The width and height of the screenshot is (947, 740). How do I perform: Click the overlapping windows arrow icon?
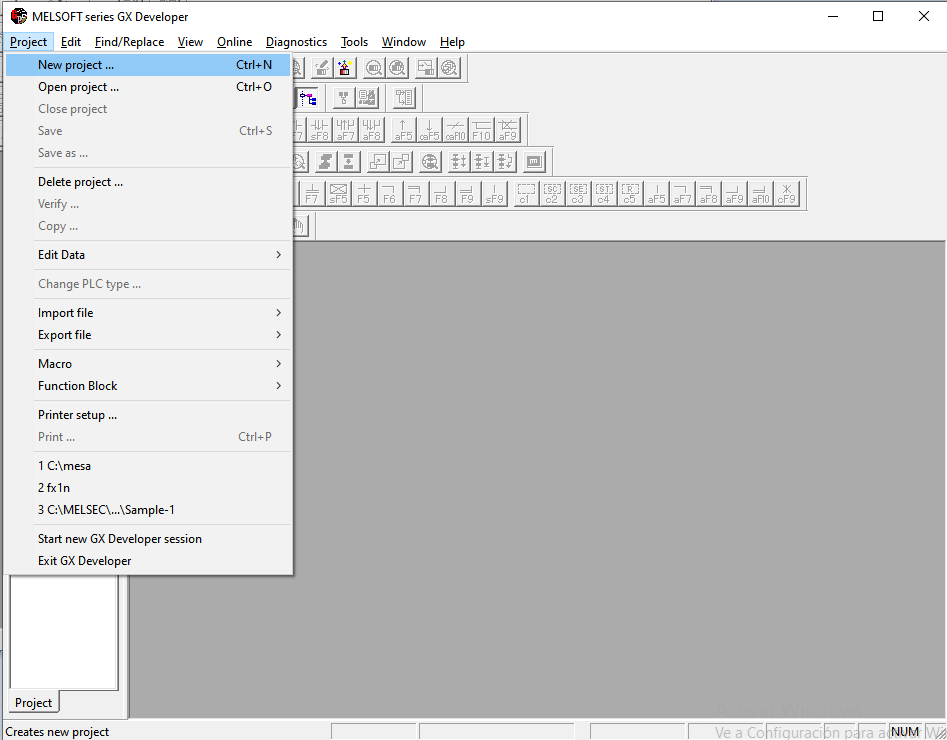378,162
